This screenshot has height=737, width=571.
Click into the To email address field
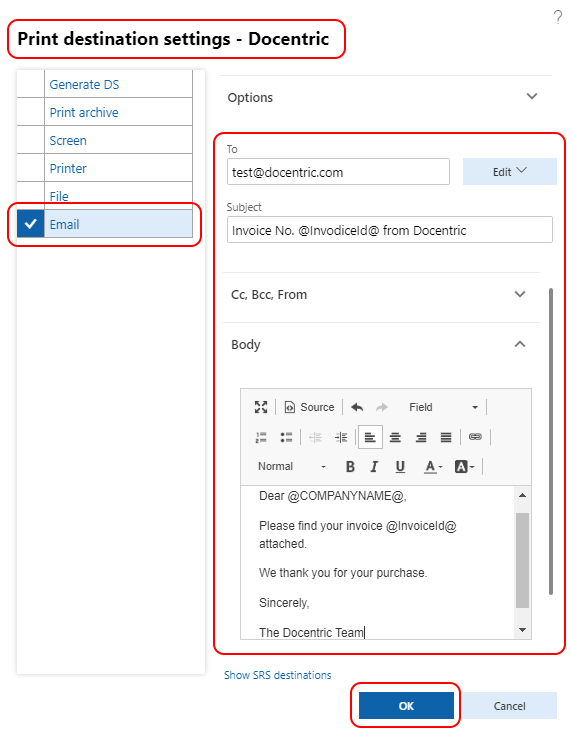click(338, 172)
